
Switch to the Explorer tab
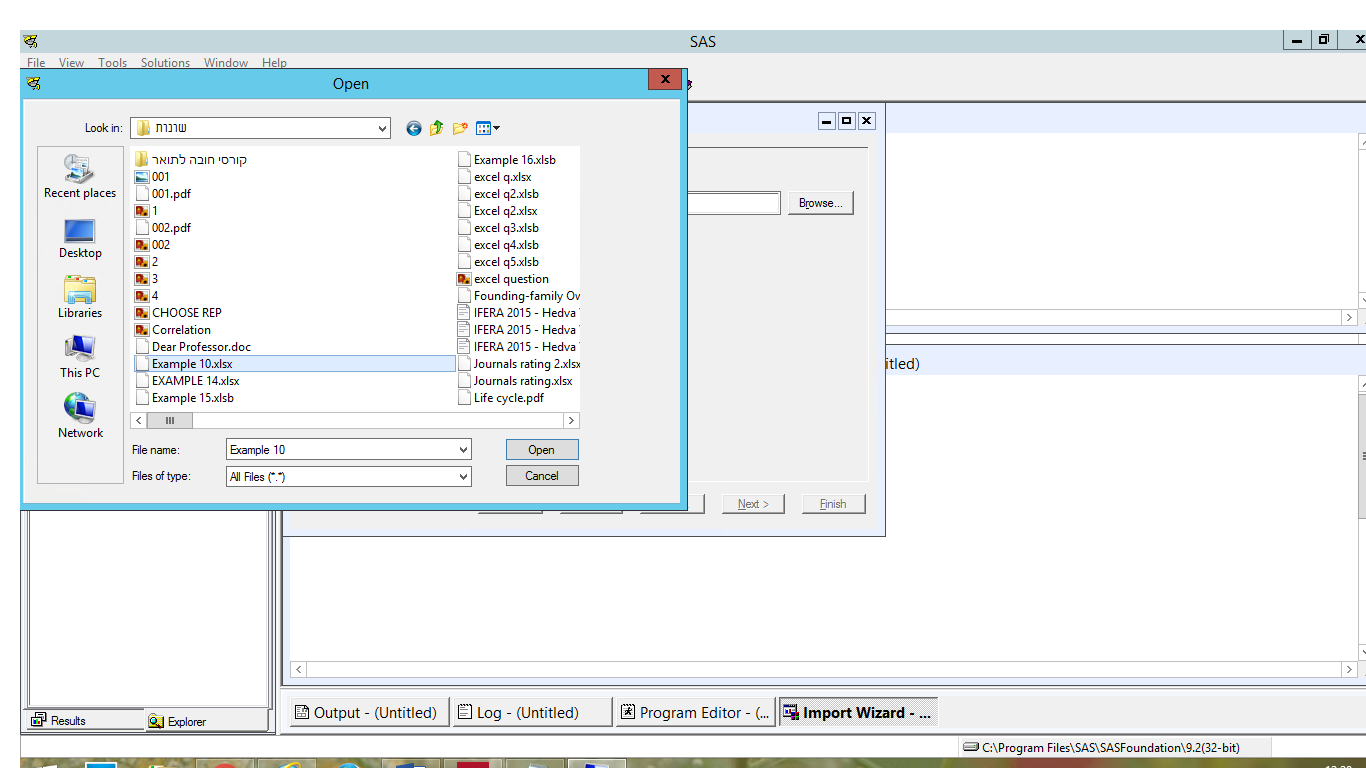207,721
